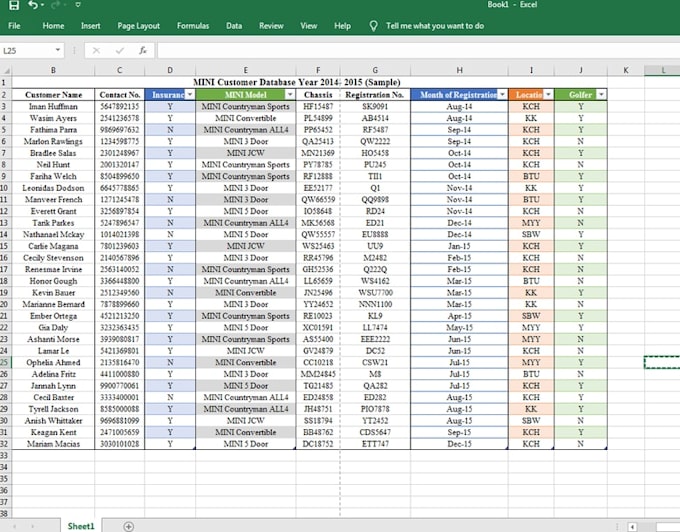This screenshot has width=680, height=532.
Task: Open the Formulas ribbon tab
Action: tap(193, 26)
